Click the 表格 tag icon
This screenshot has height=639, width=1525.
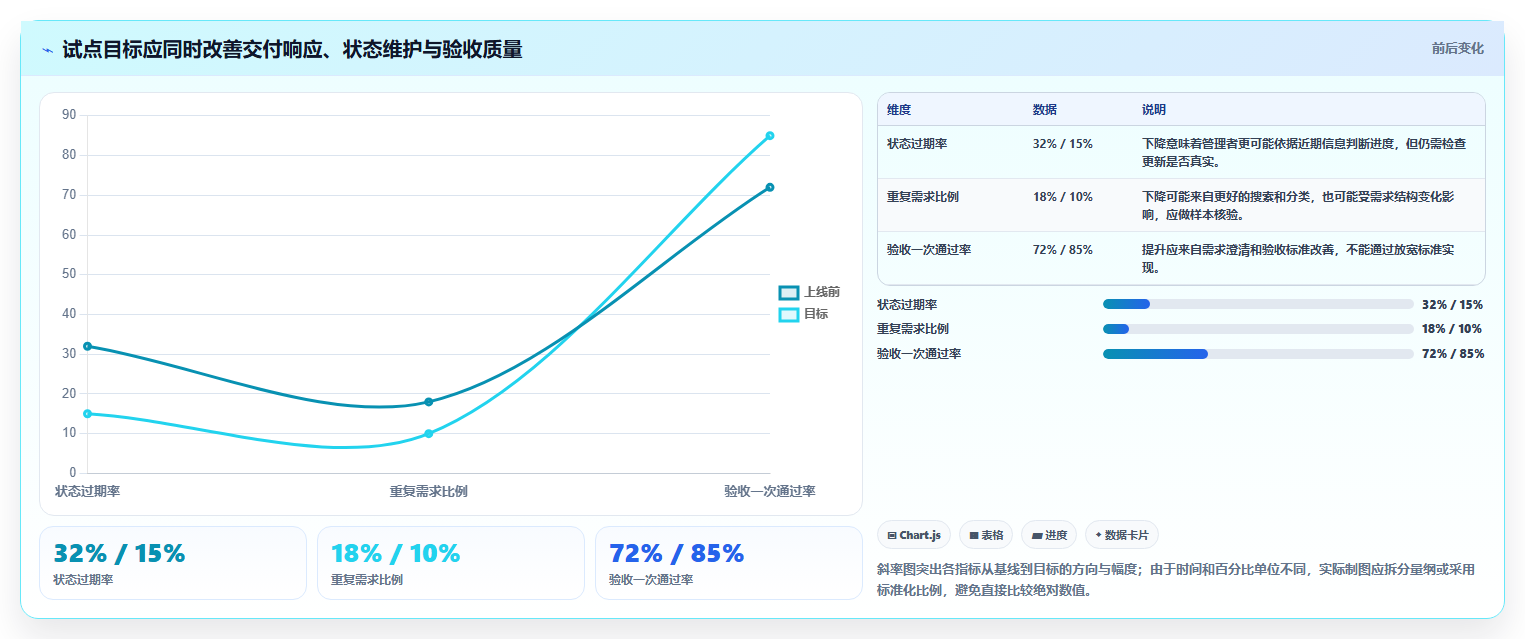click(973, 536)
